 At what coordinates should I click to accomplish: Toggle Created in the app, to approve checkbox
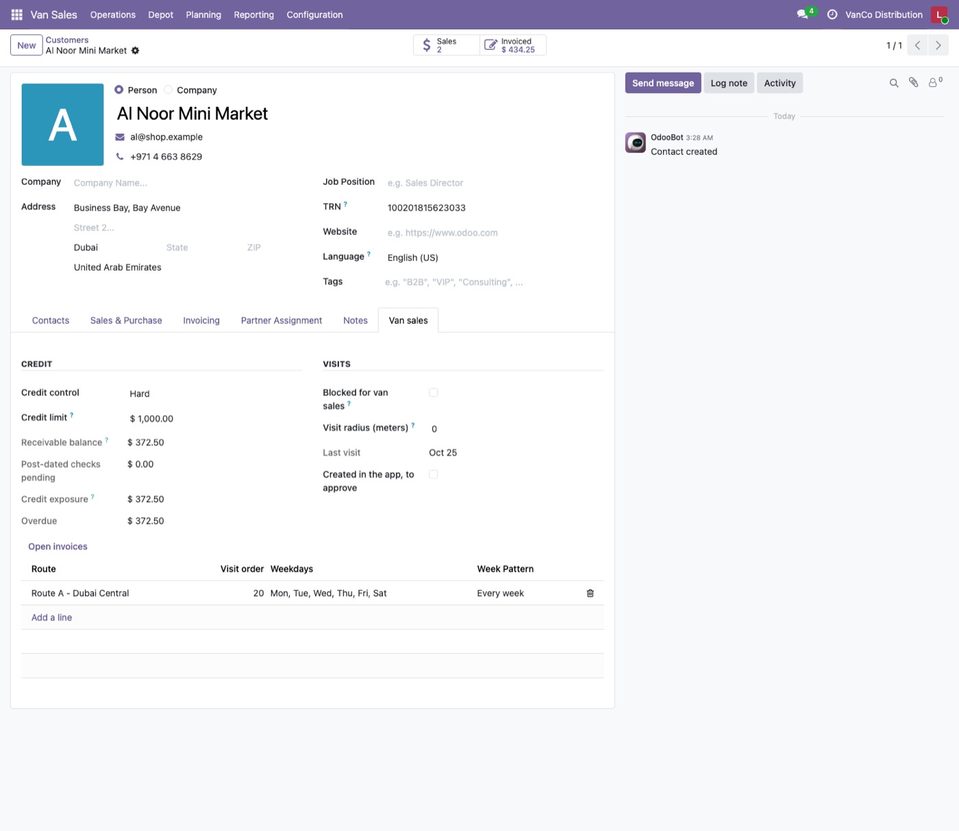point(434,475)
